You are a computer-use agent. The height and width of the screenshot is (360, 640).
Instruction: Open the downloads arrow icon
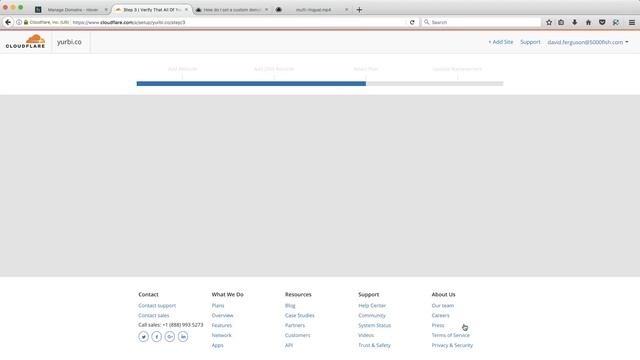click(x=575, y=22)
